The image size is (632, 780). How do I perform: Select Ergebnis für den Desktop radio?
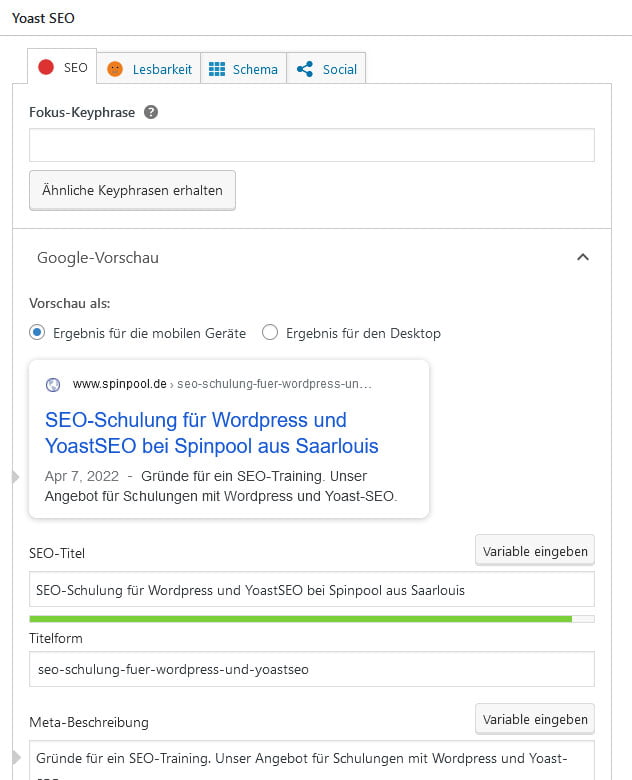click(270, 332)
